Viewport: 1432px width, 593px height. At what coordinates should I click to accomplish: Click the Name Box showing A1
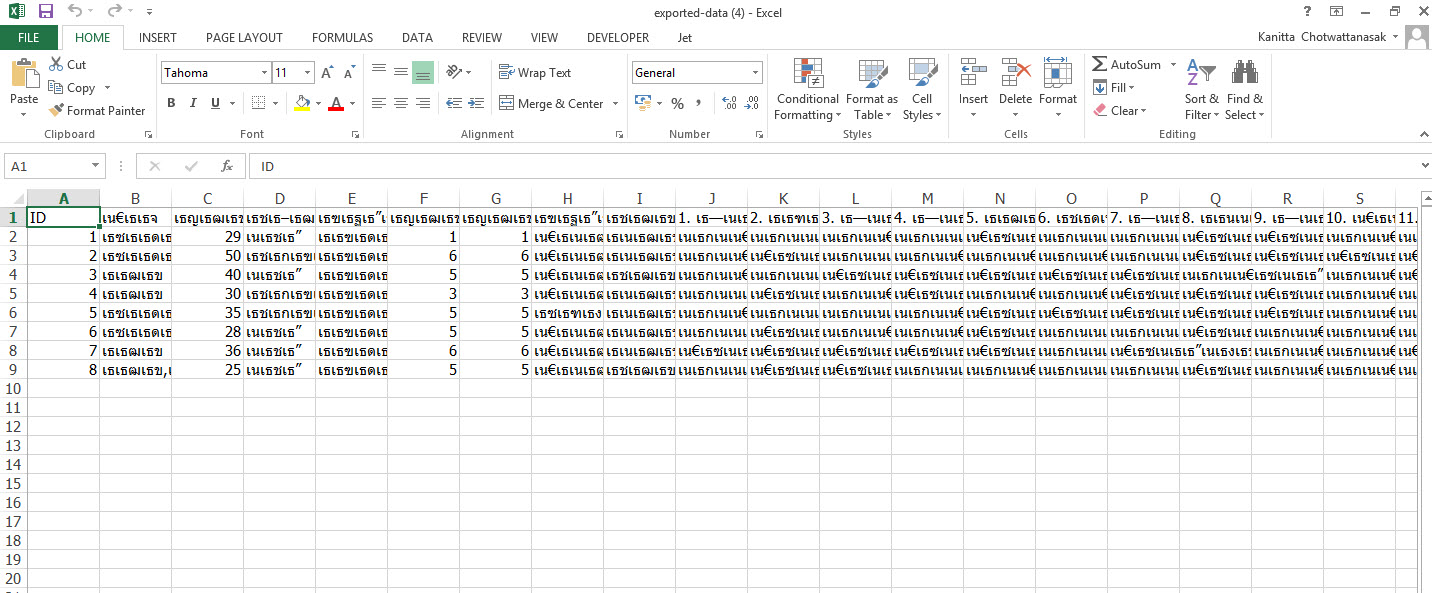[47, 166]
